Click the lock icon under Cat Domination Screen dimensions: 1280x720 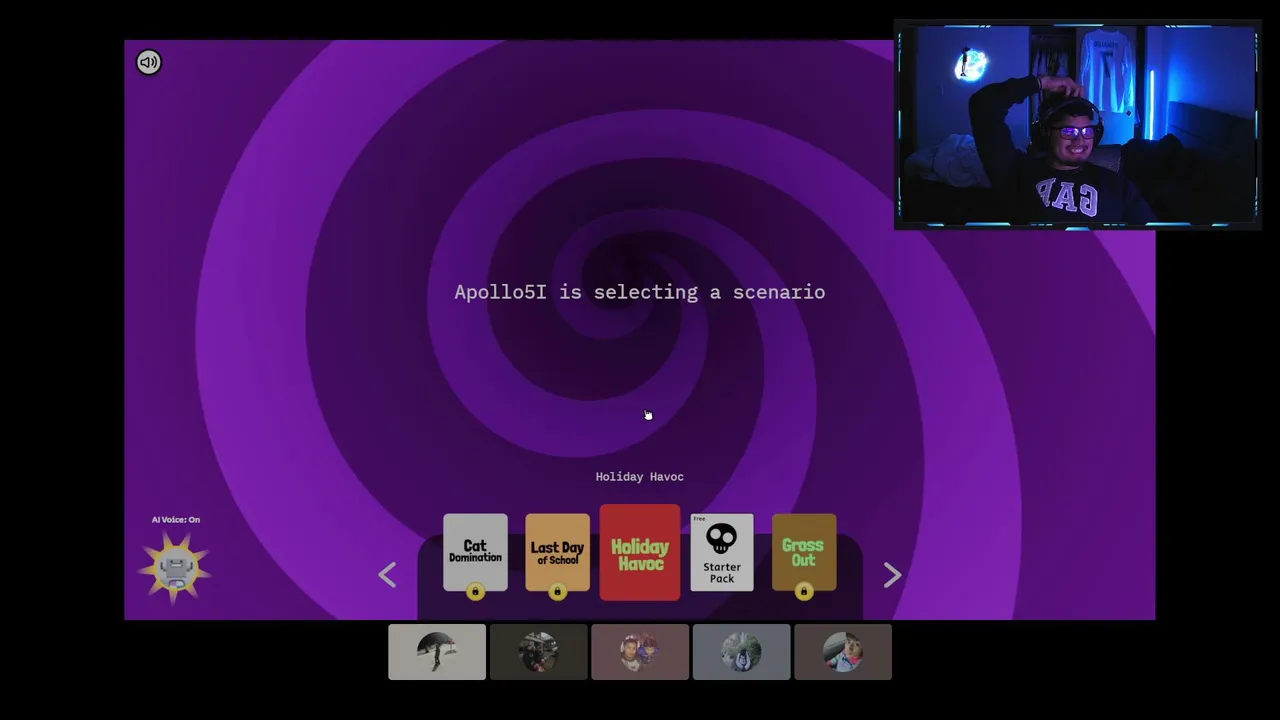[x=475, y=592]
